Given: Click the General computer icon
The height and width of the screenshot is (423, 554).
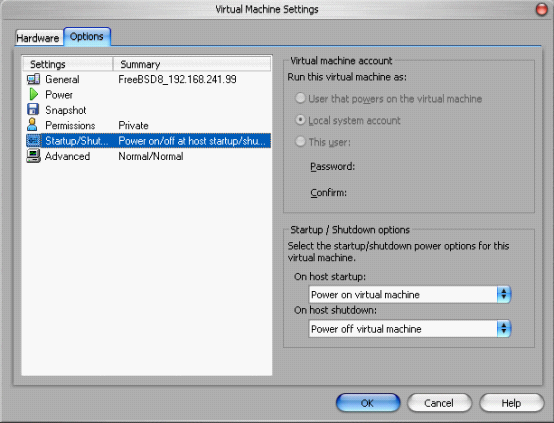Looking at the screenshot, I should (33, 79).
